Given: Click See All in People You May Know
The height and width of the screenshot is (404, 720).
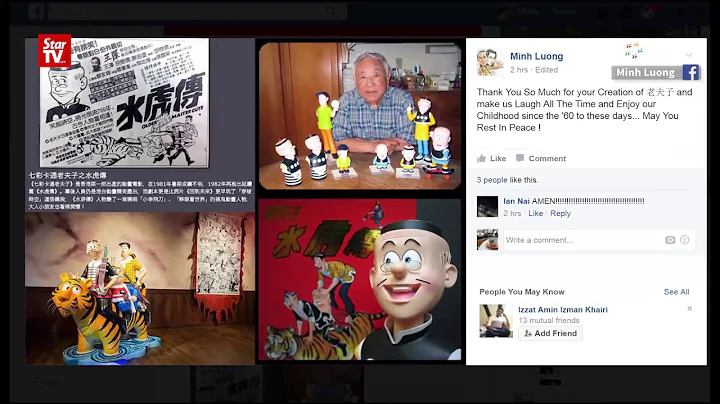Looking at the screenshot, I should pyautogui.click(x=676, y=292).
